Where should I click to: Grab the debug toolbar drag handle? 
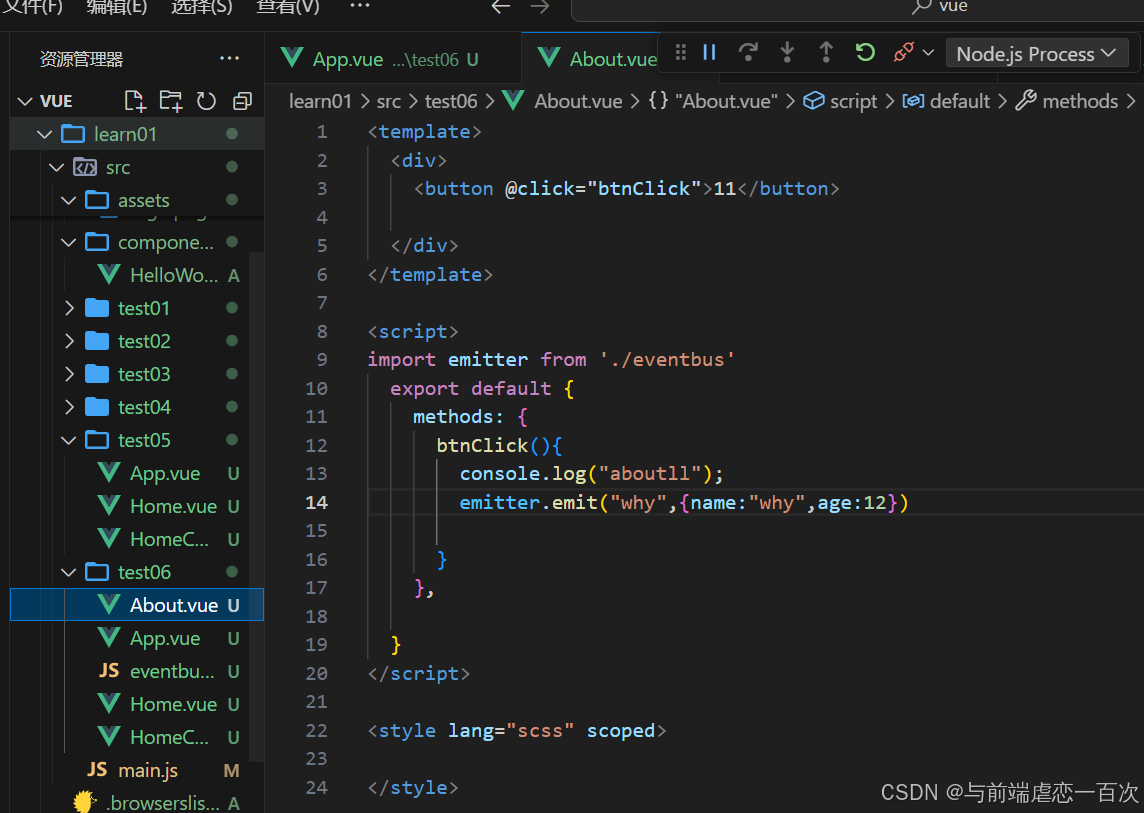point(680,53)
